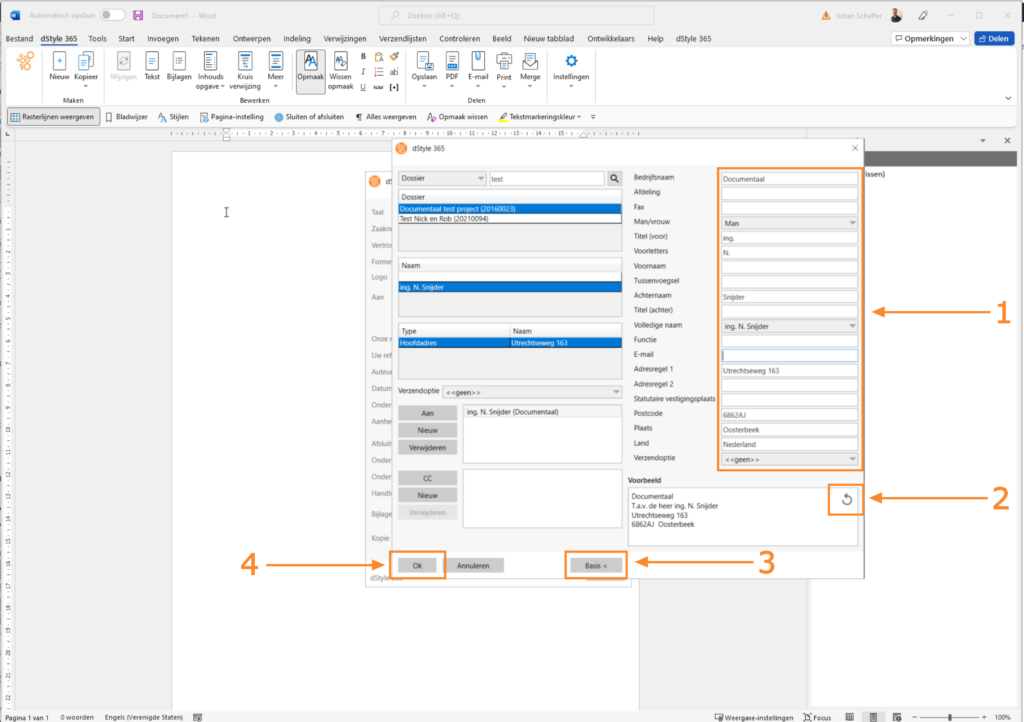
Task: Switch to Controleren tab
Action: click(459, 39)
